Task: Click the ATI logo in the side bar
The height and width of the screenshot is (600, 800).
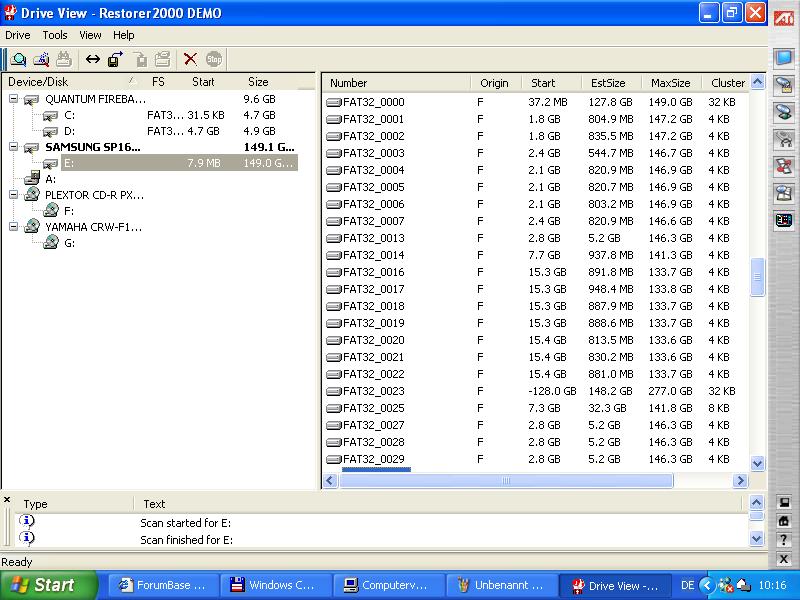Action: click(783, 18)
